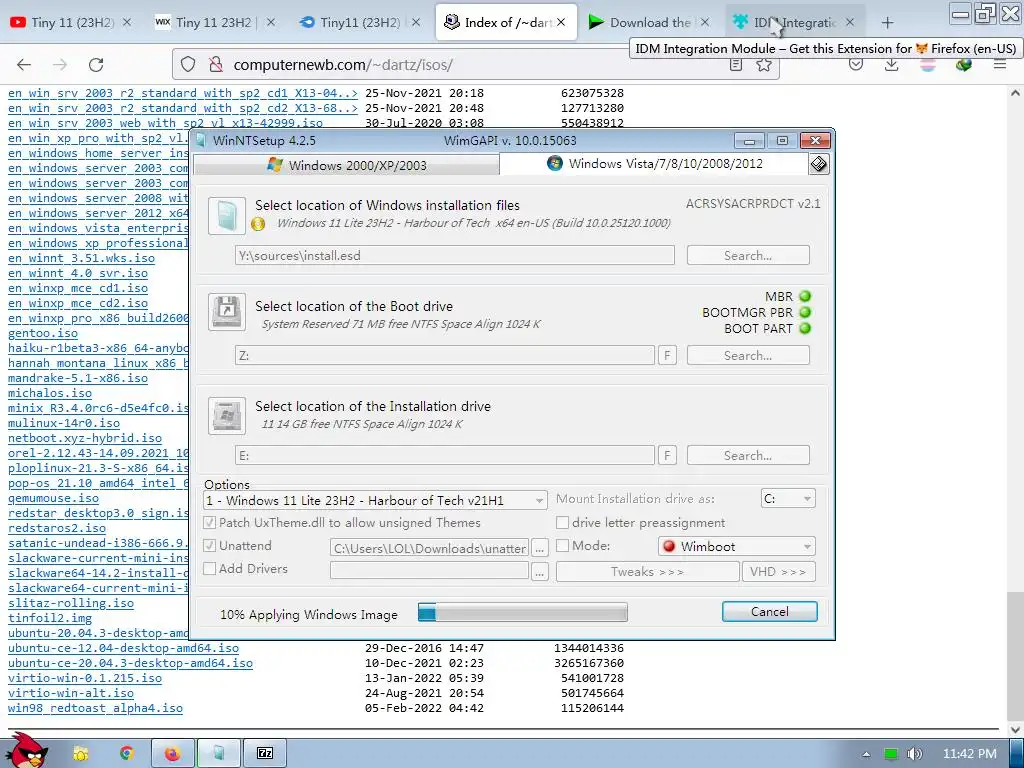This screenshot has width=1024, height=768.
Task: Click the install.esd path field
Action: [x=455, y=255]
